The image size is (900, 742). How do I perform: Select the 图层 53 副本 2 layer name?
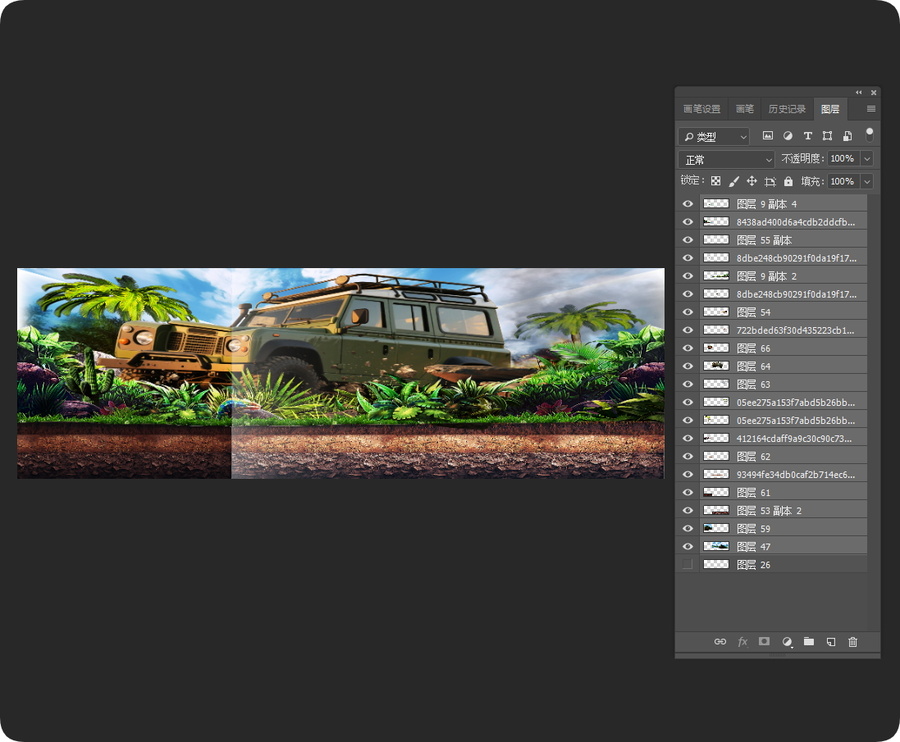[769, 511]
